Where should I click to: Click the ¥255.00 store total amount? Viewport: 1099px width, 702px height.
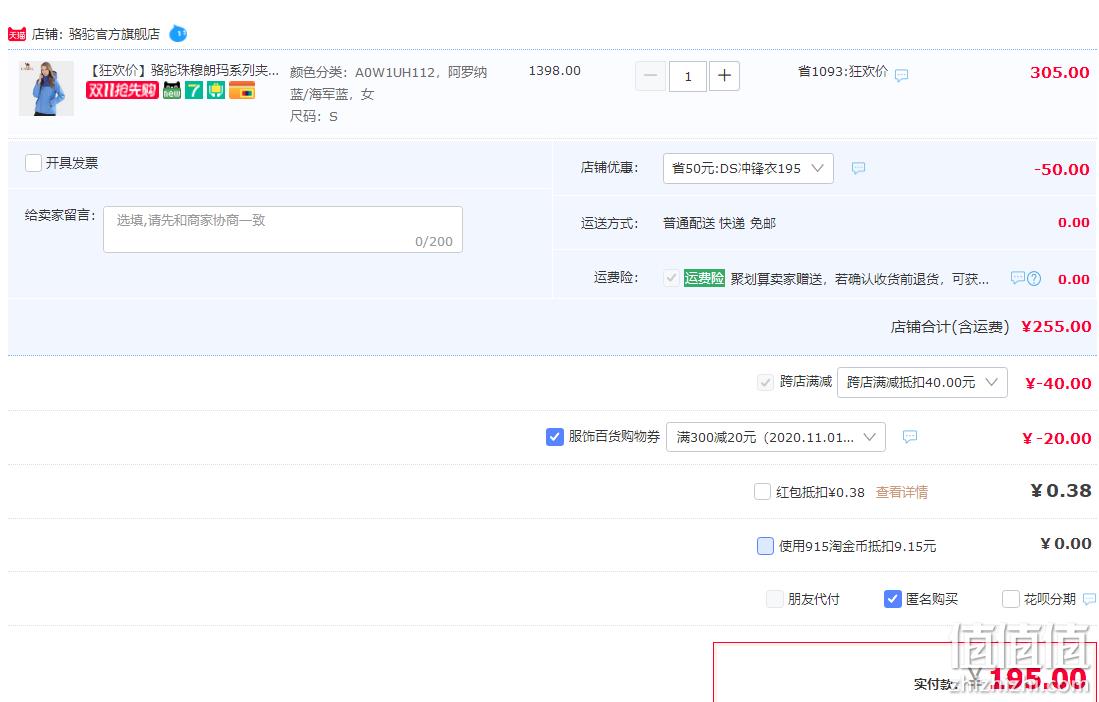coord(1056,326)
